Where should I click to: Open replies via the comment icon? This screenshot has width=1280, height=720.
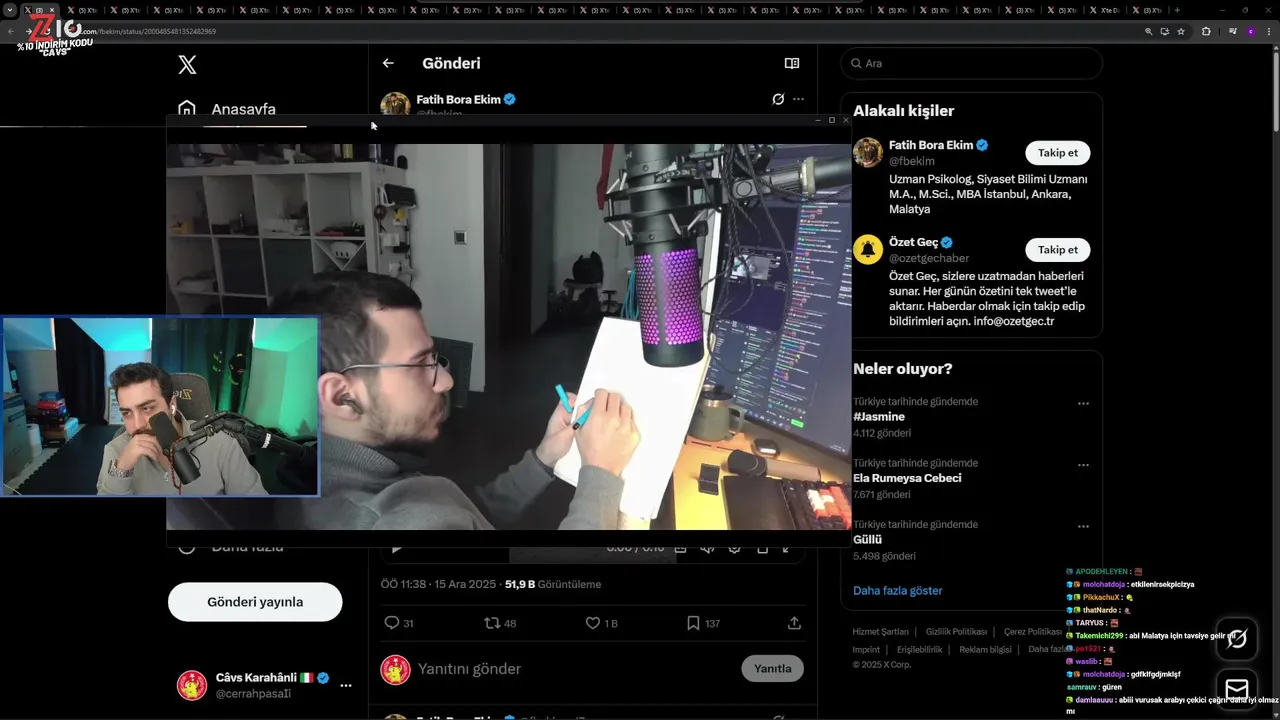click(x=392, y=623)
